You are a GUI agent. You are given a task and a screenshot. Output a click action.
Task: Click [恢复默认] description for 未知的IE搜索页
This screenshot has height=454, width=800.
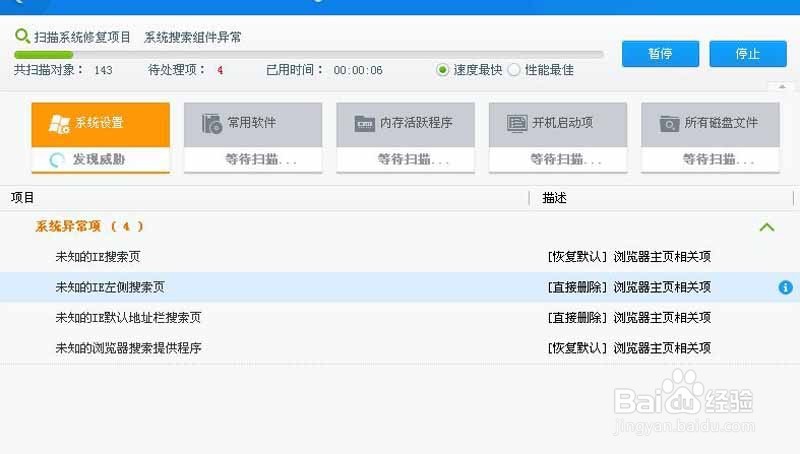pos(629,257)
